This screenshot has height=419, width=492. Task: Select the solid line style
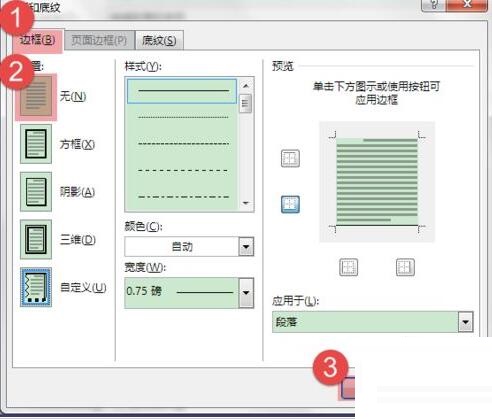coord(182,91)
